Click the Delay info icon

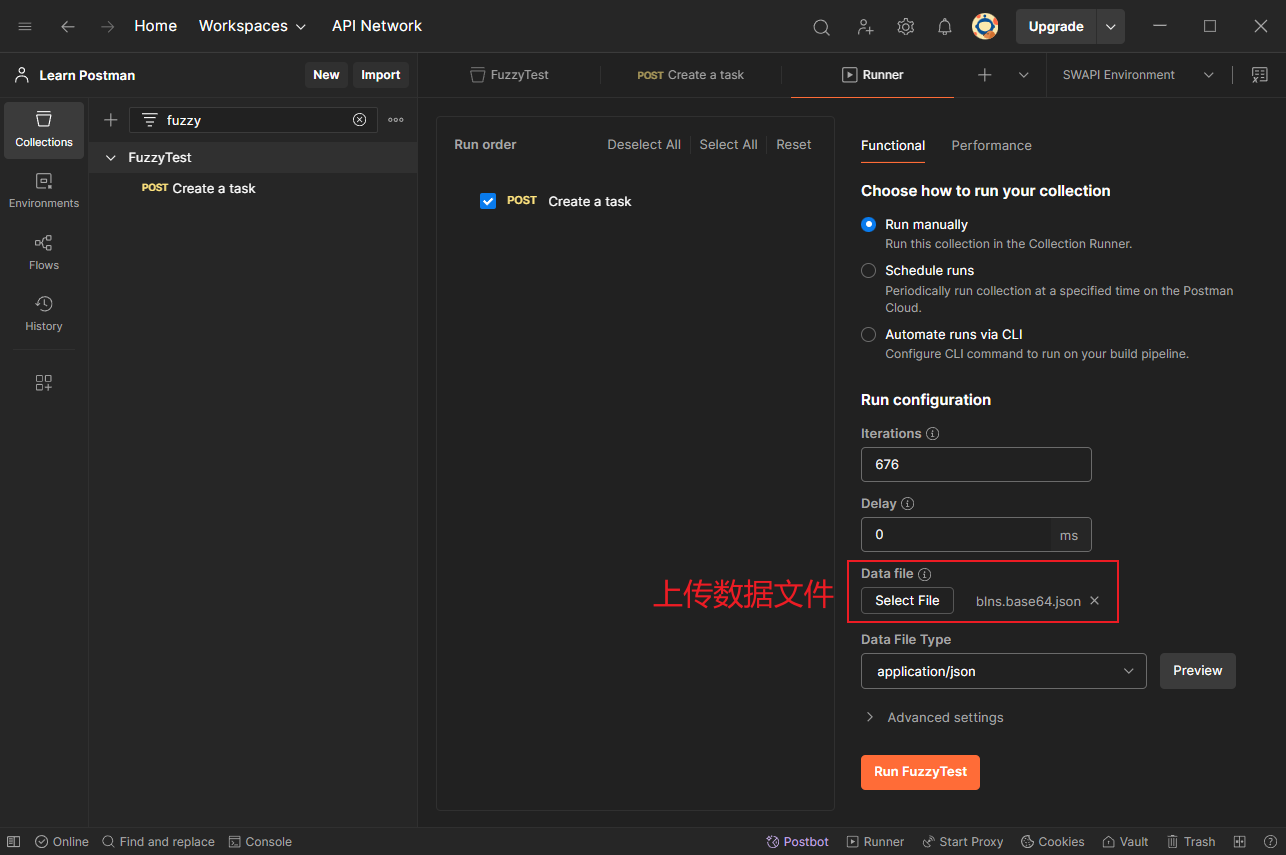[907, 504]
